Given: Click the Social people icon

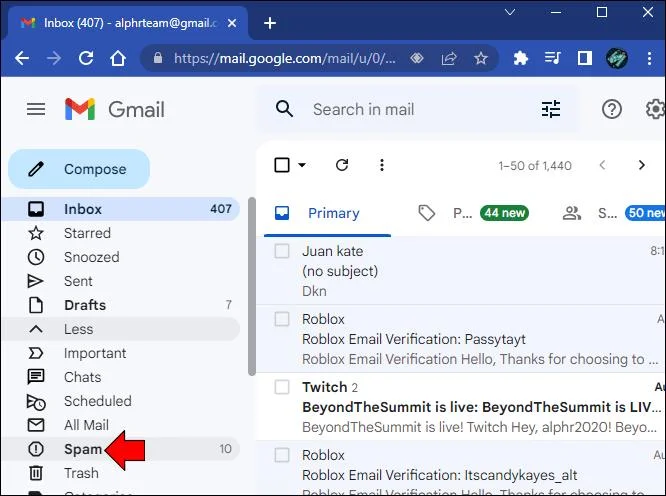Looking at the screenshot, I should tap(572, 213).
